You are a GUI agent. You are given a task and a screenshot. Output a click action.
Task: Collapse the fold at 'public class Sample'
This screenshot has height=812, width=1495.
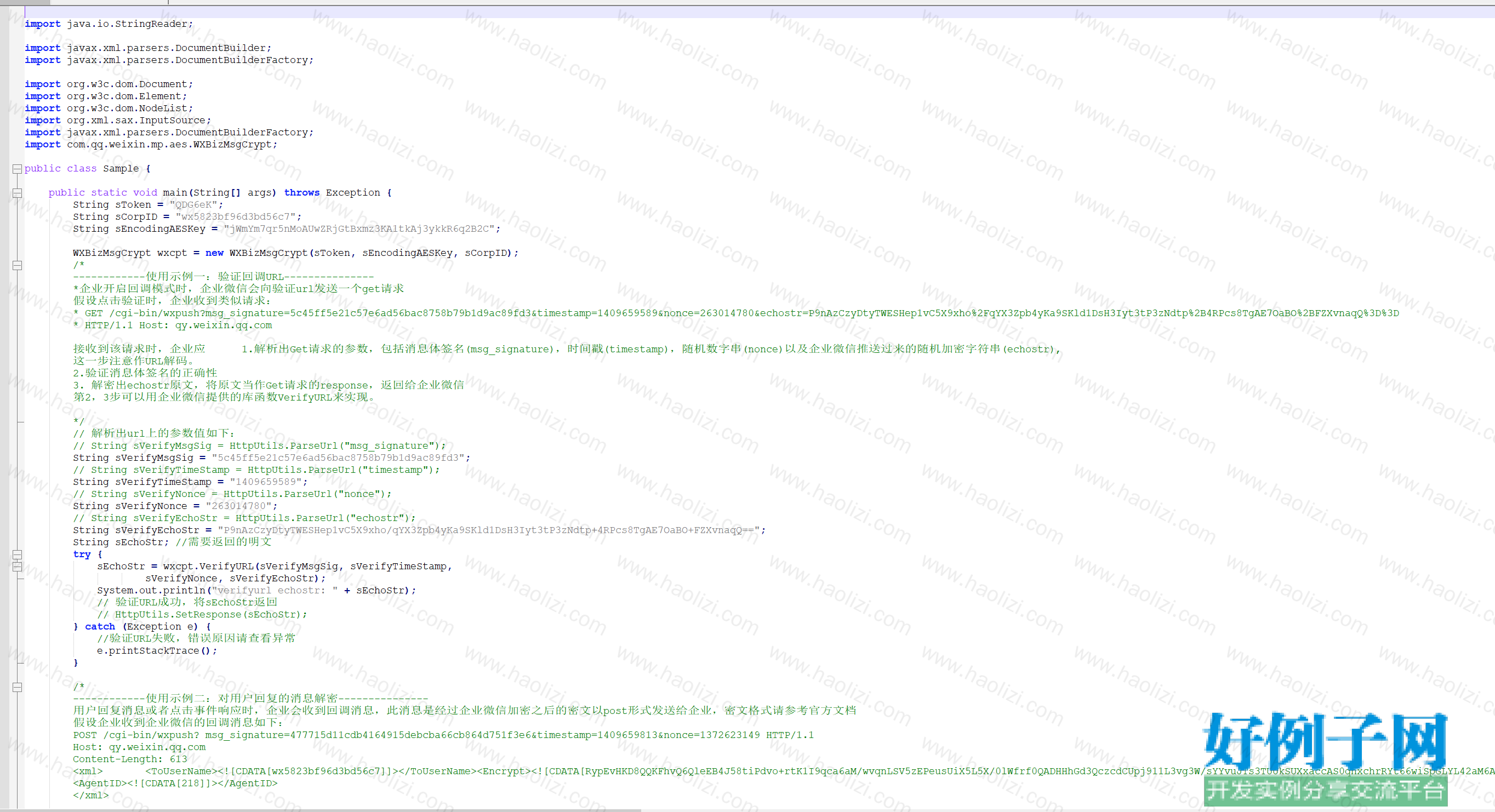18,169
